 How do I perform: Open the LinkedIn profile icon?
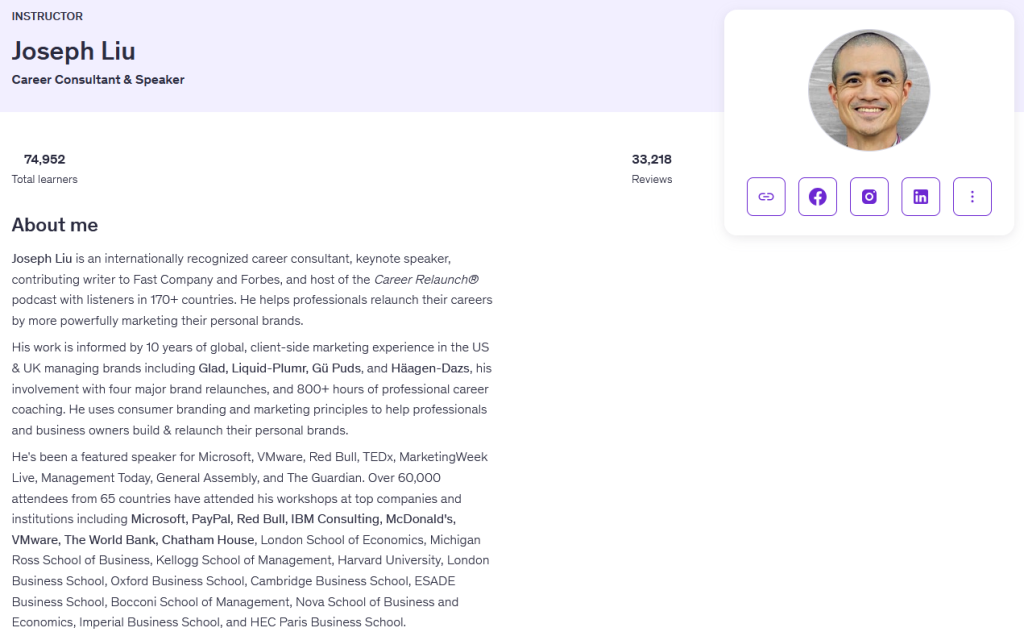(x=920, y=197)
